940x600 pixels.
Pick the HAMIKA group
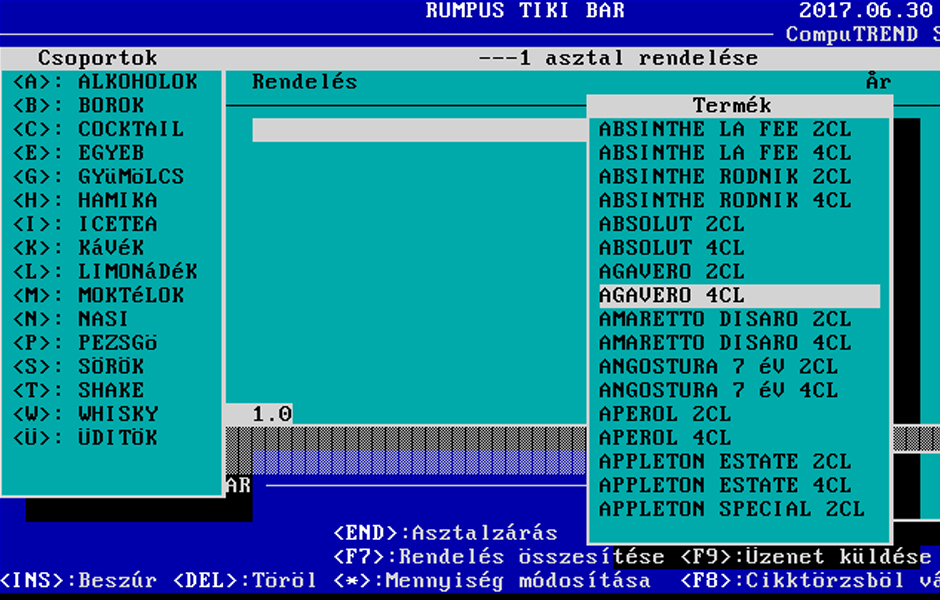tap(85, 200)
